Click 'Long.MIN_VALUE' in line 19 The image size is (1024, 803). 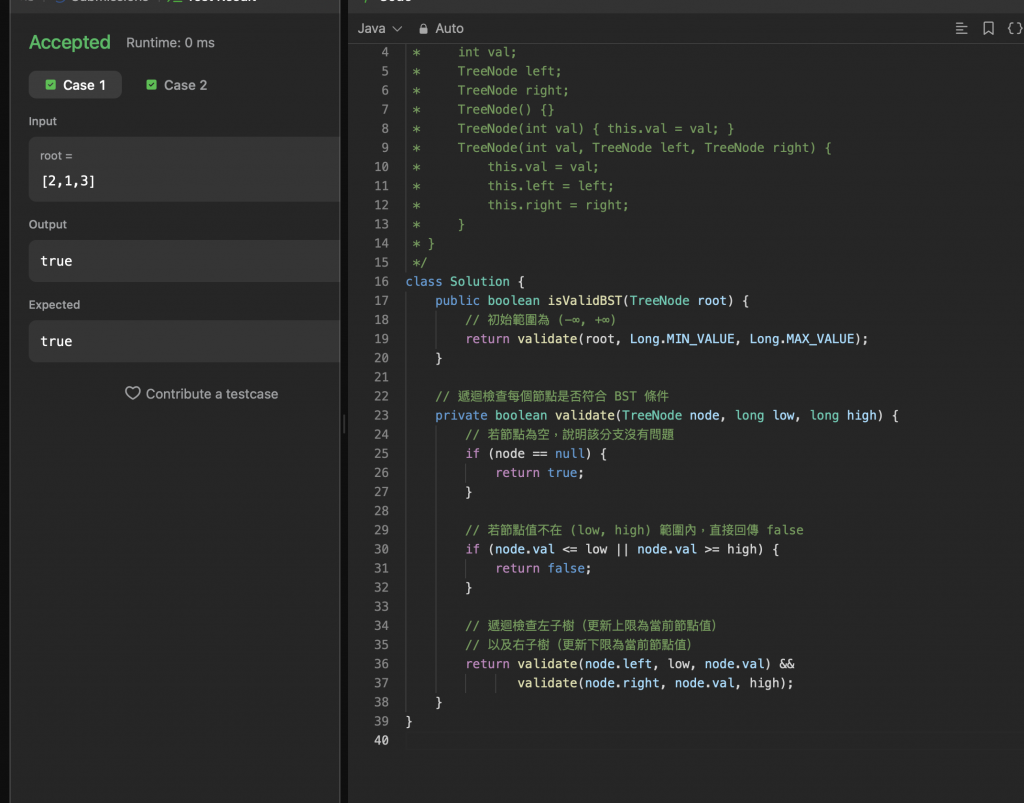click(682, 339)
